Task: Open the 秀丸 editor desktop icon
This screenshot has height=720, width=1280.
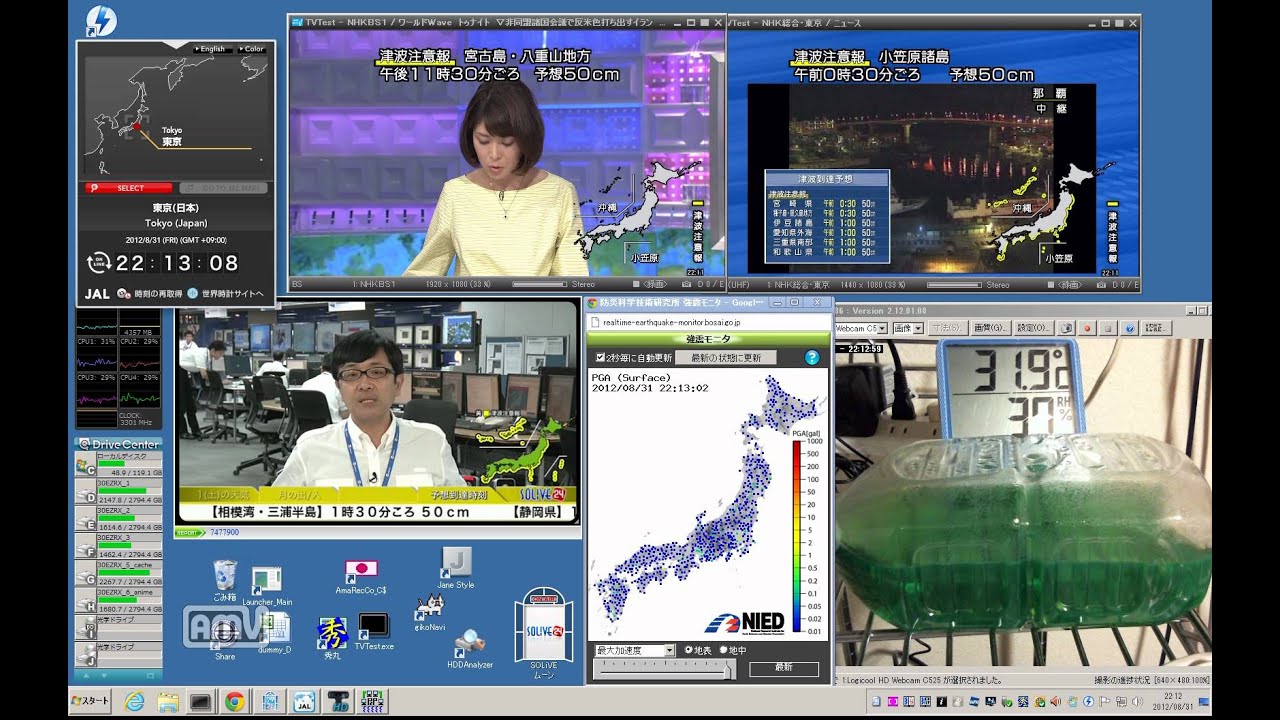Action: (x=332, y=640)
